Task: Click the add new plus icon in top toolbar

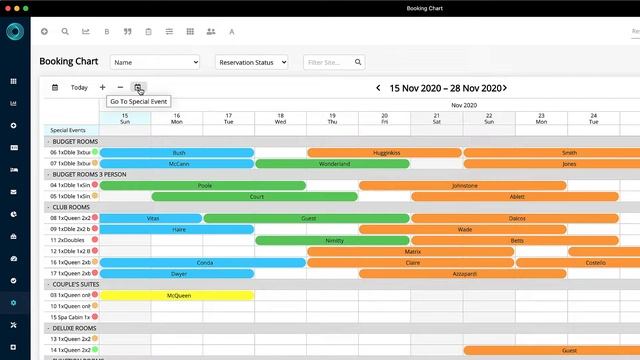Action: 44,31
